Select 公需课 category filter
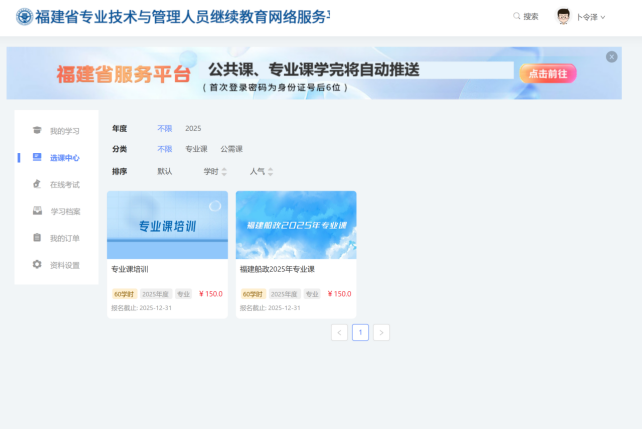The height and width of the screenshot is (429, 642). [x=231, y=149]
